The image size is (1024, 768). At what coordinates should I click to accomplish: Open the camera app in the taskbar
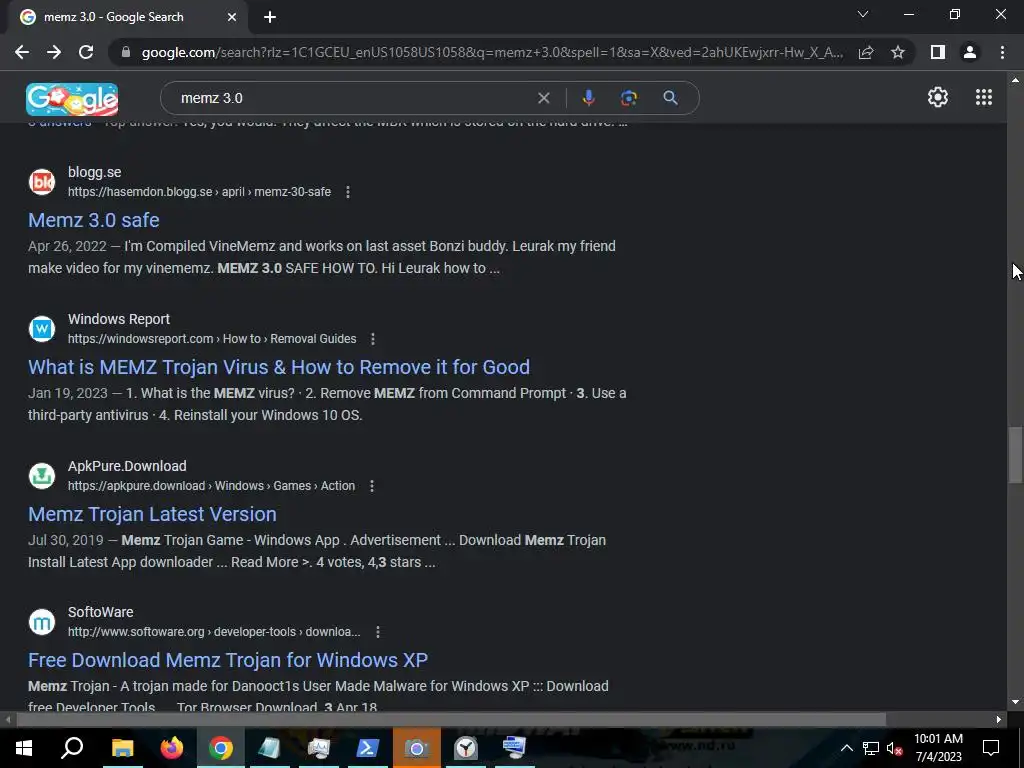[x=416, y=748]
